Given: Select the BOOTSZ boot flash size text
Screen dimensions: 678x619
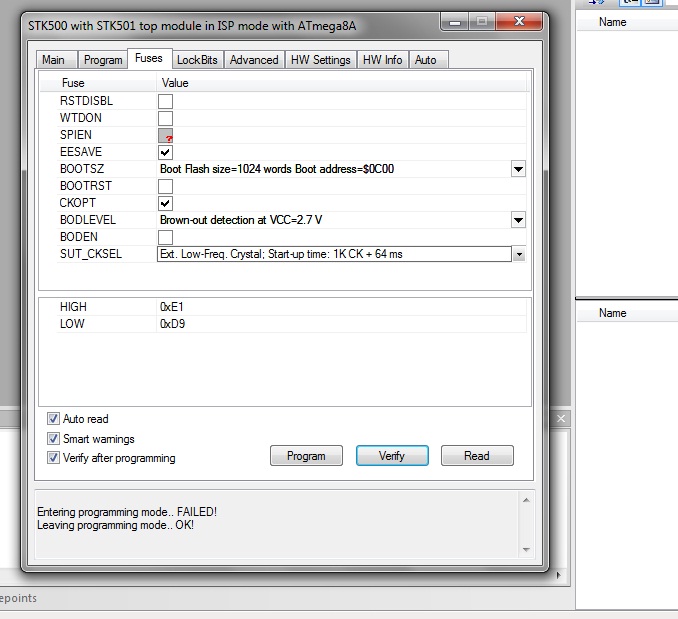Looking at the screenshot, I should [x=277, y=169].
